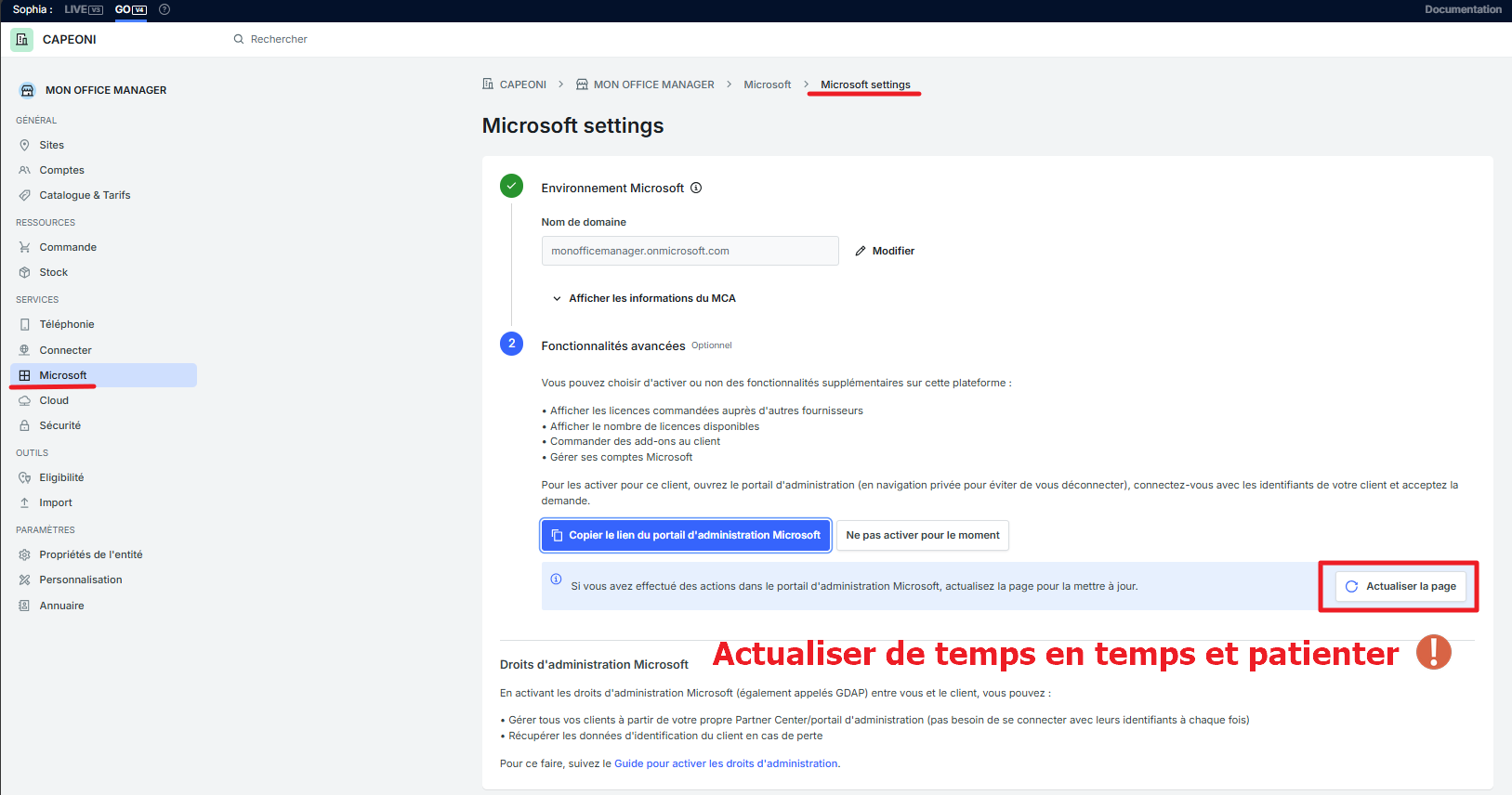
Task: Click Modifier to edit the domain name
Action: tap(885, 251)
